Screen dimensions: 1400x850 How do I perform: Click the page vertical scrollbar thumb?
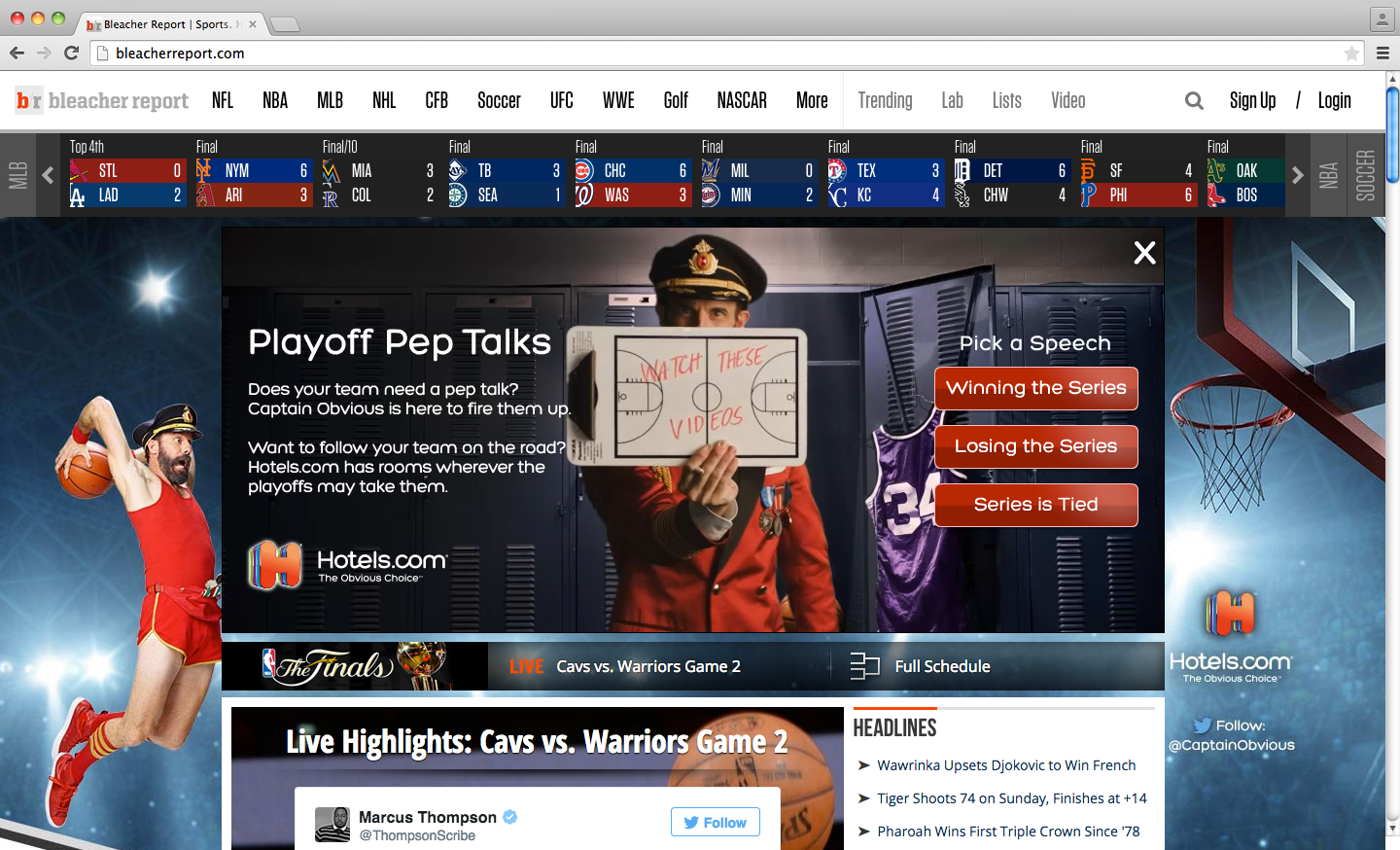point(1392,134)
